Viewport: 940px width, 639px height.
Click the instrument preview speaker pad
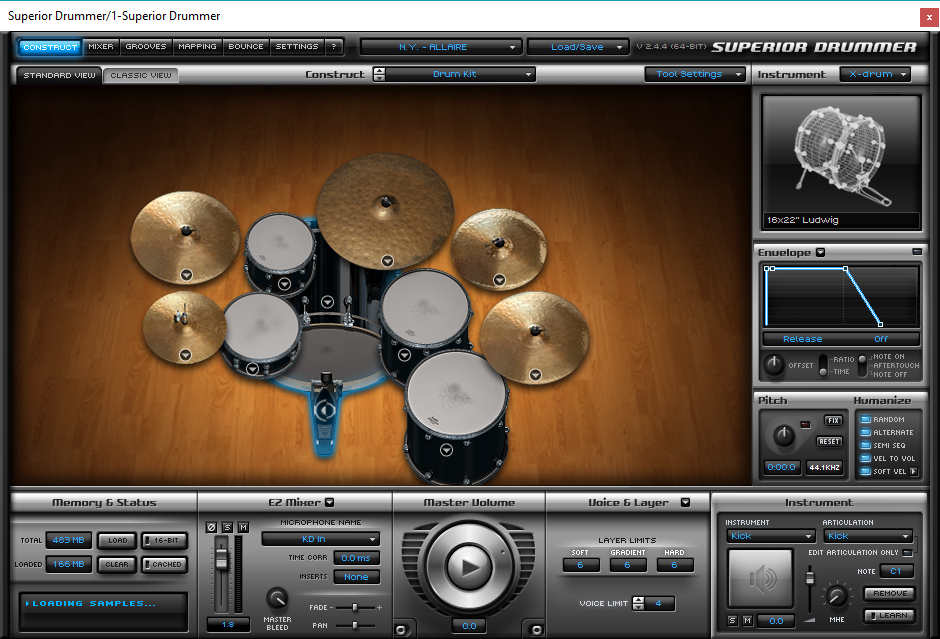coord(760,578)
